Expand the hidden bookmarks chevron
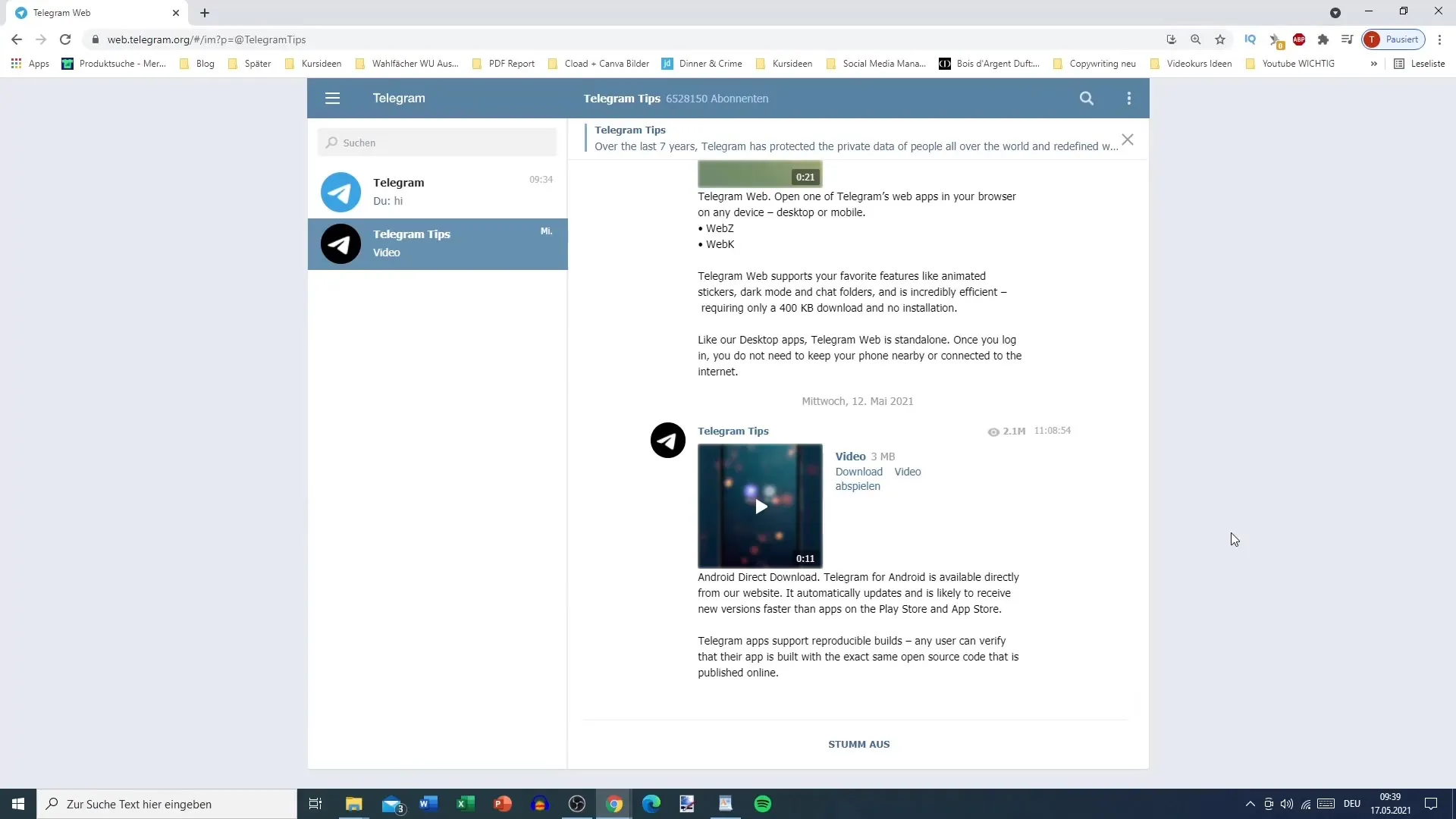This screenshot has width=1456, height=819. 1374,64
